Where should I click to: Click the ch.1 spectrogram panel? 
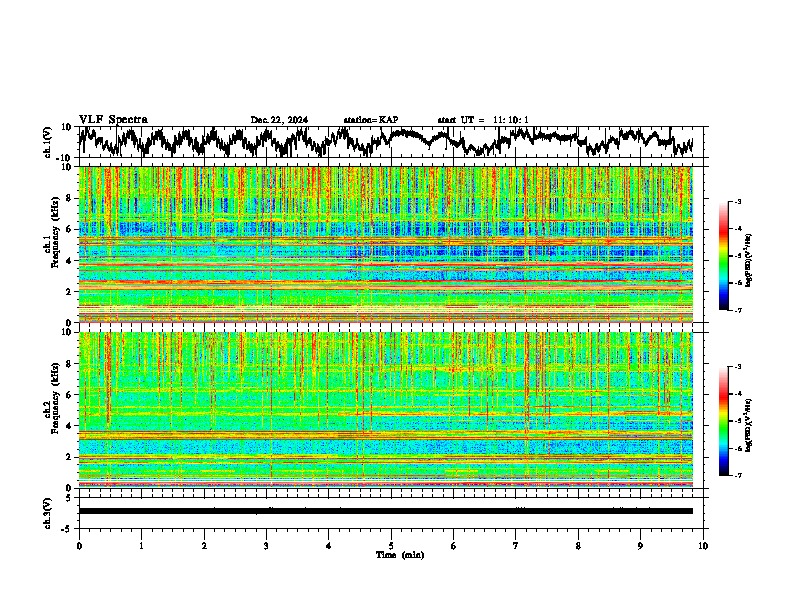point(385,244)
